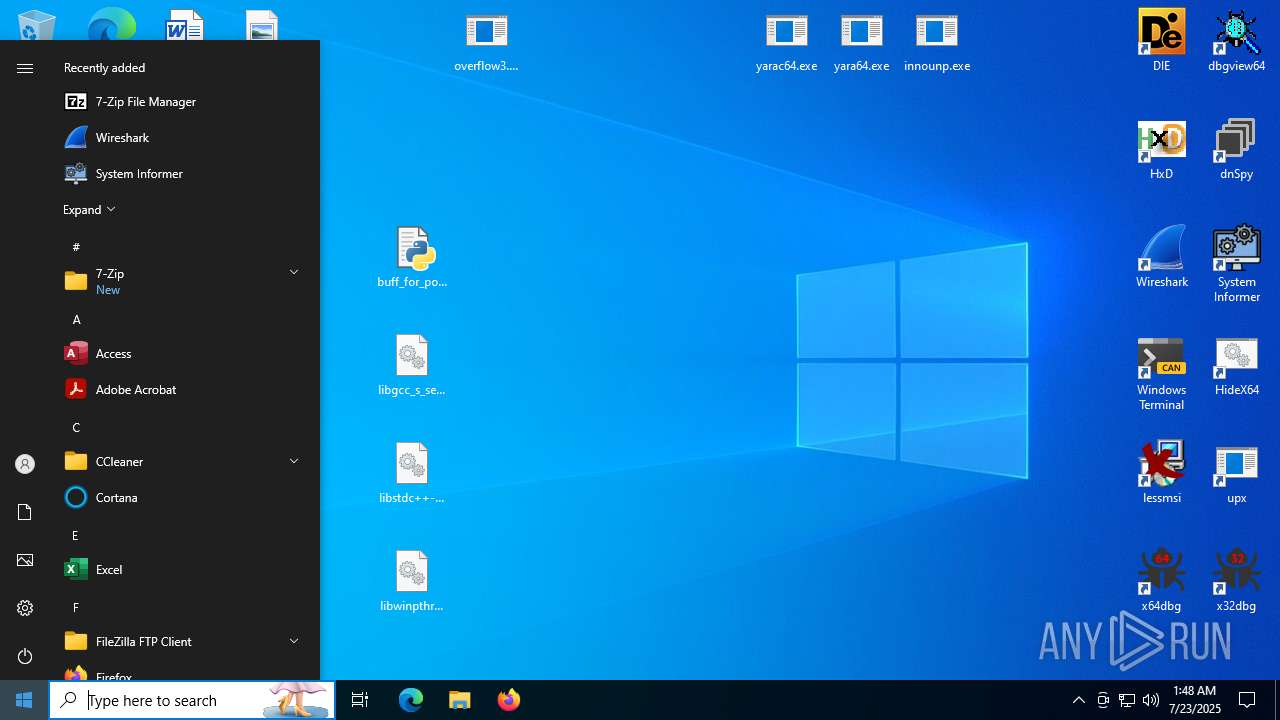Select System Informer desktop shortcut
The image size is (1280, 720).
click(1236, 264)
